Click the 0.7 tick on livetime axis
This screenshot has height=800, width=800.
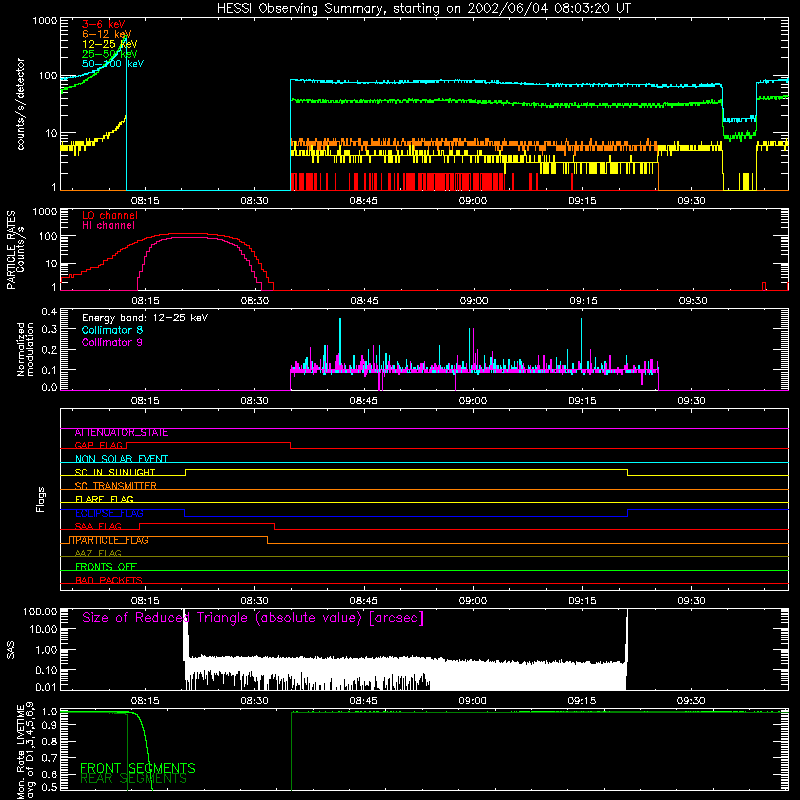[x=49, y=758]
